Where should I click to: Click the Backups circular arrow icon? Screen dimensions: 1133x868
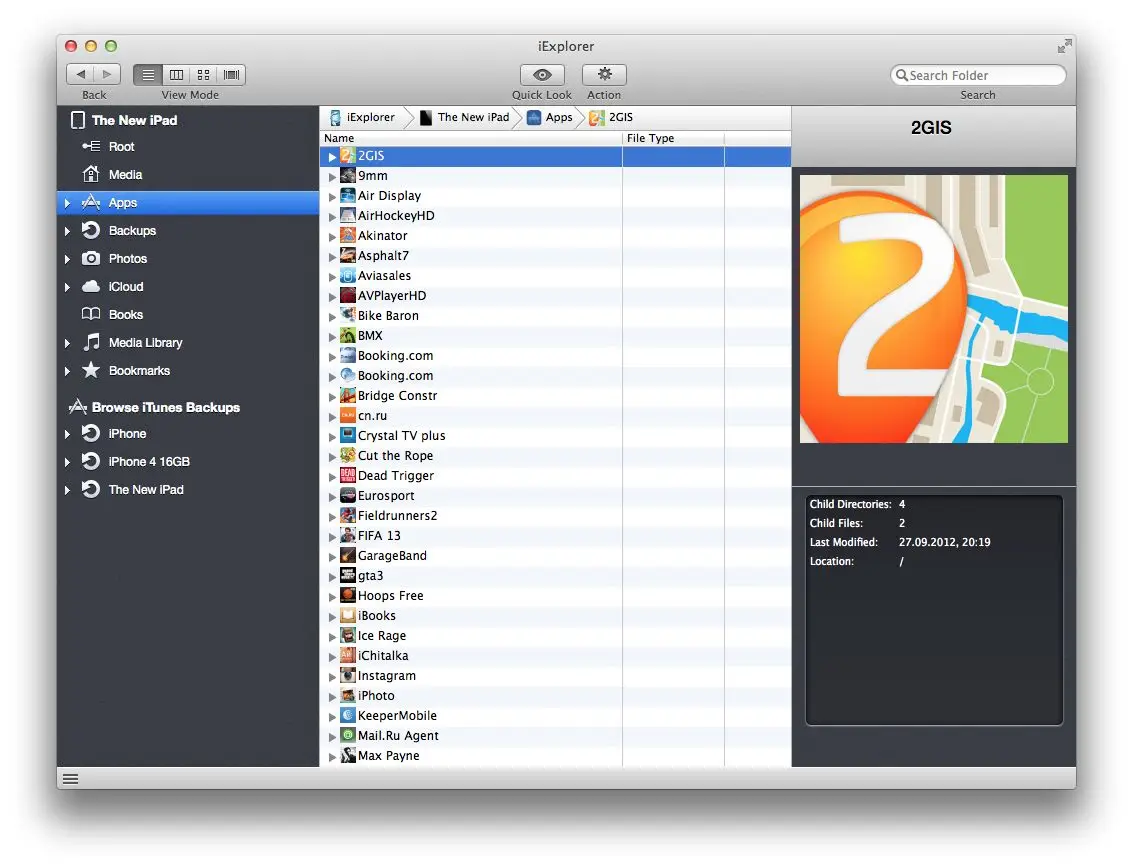click(x=90, y=231)
